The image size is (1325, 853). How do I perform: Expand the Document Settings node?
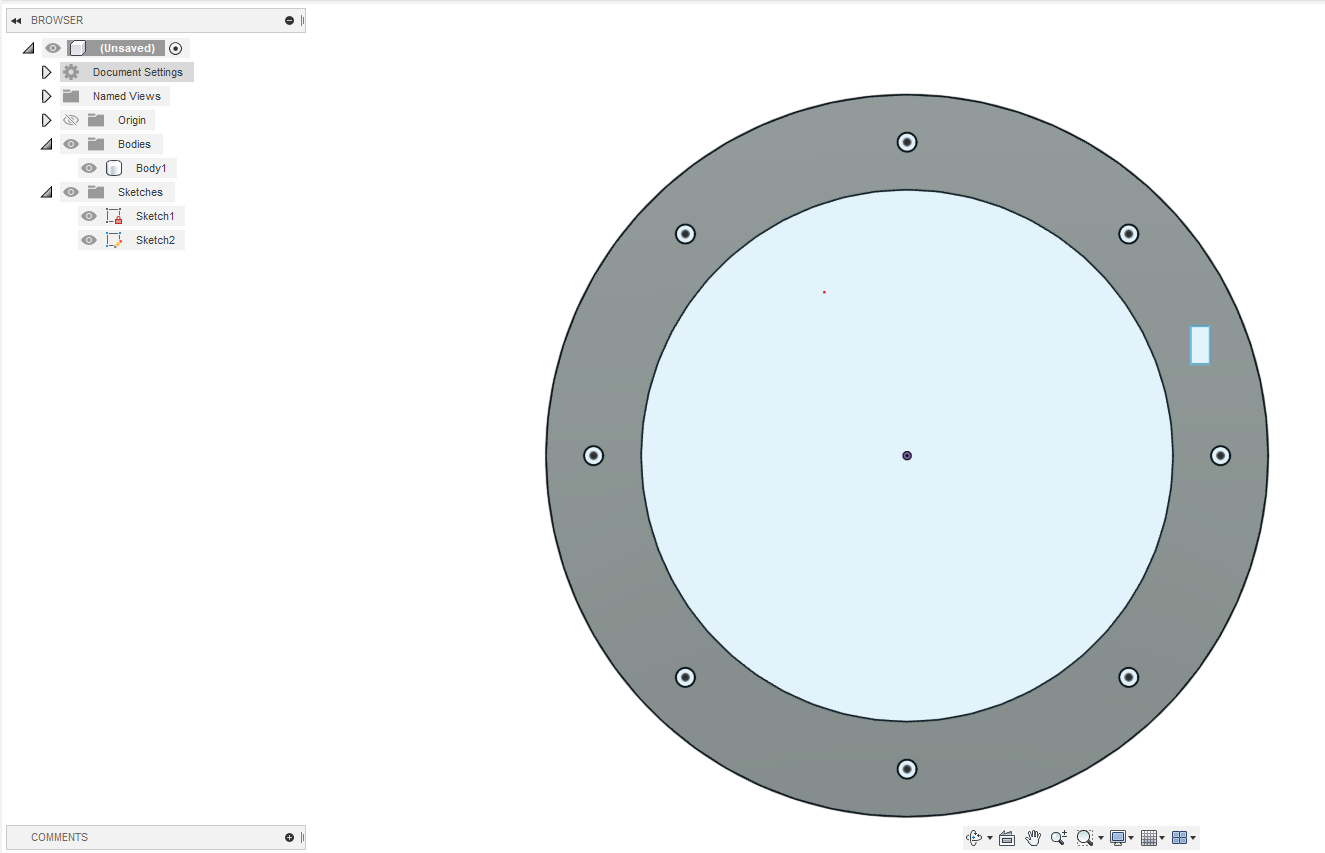coord(46,72)
